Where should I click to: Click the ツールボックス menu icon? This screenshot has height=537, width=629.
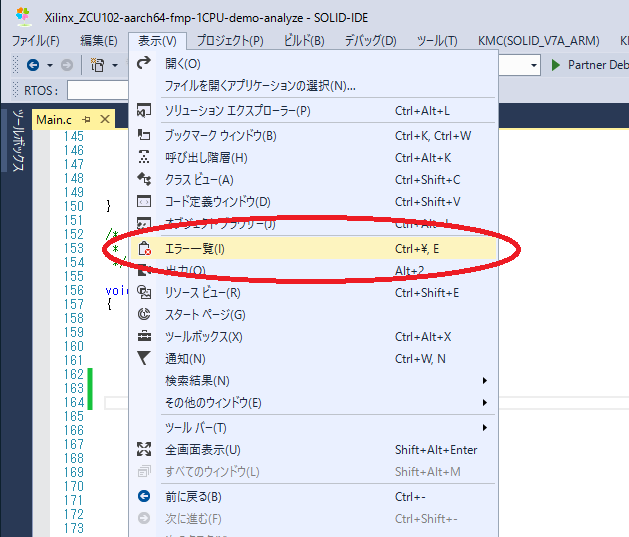click(144, 337)
